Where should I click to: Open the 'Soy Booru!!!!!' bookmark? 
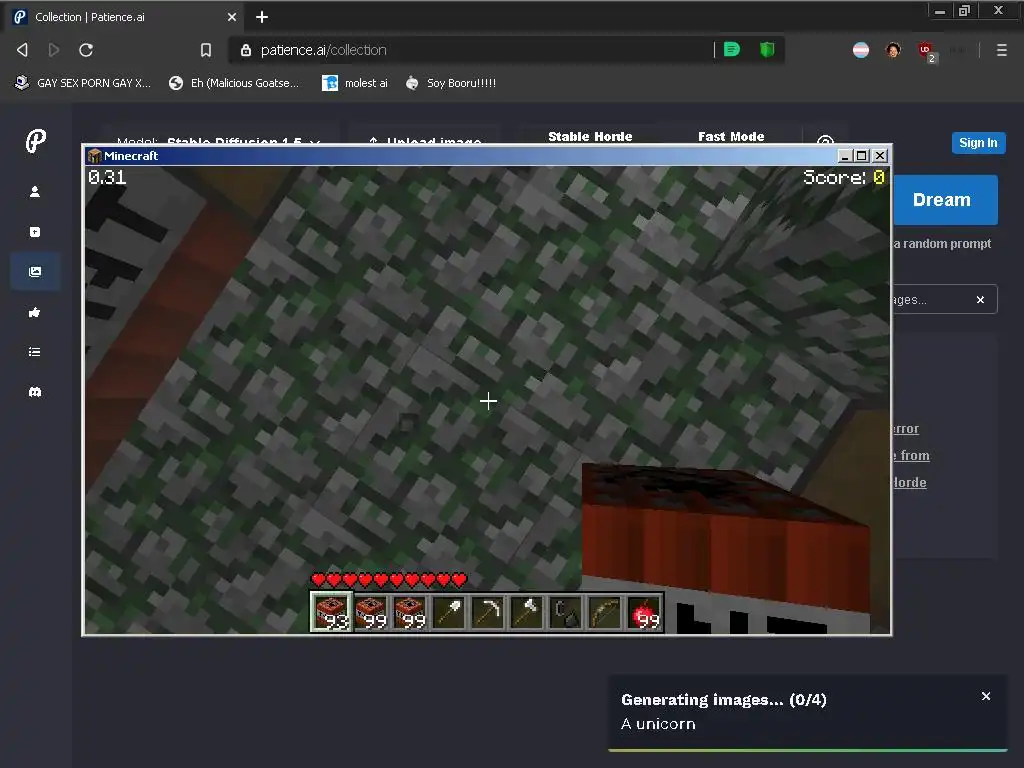tap(451, 83)
